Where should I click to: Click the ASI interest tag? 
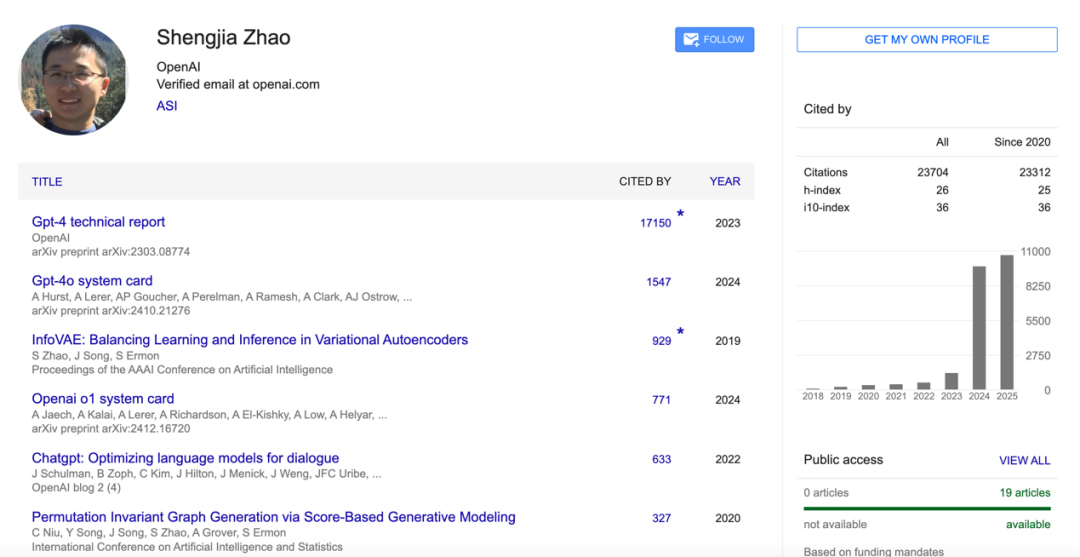click(x=166, y=105)
